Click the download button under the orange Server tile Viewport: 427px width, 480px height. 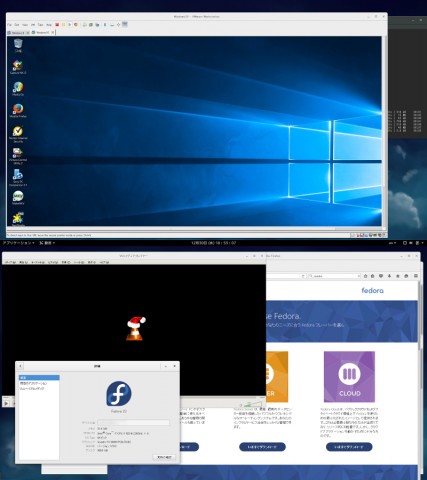[x=262, y=447]
